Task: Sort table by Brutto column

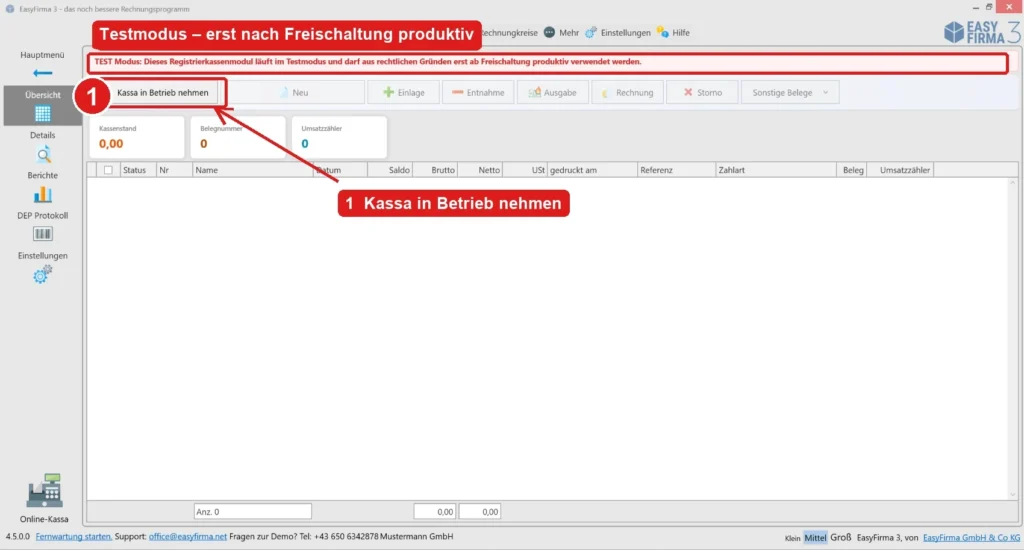Action: click(x=435, y=170)
